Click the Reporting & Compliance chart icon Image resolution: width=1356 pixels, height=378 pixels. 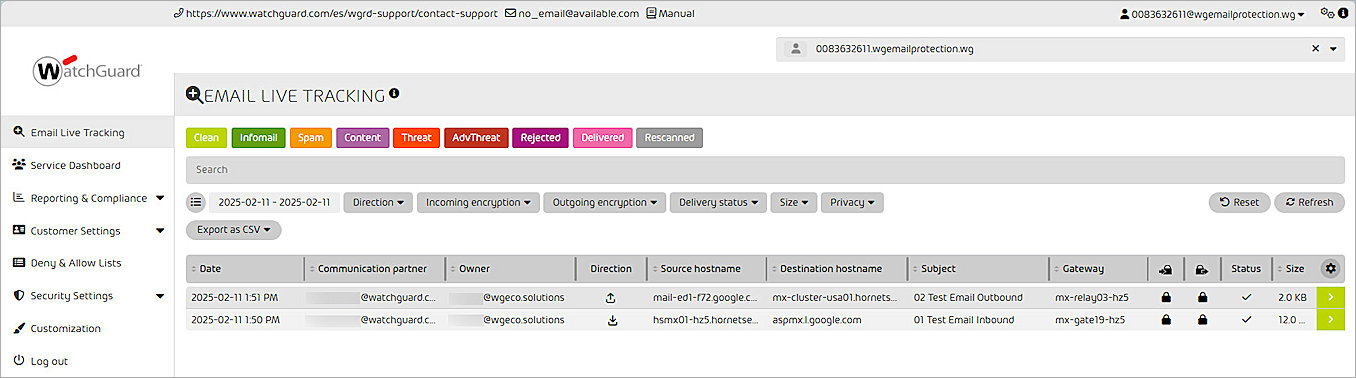19,198
